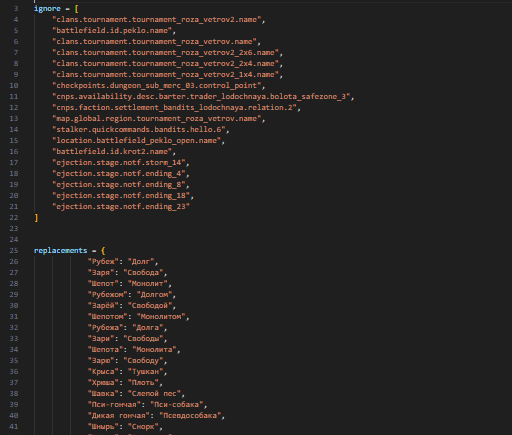This screenshot has height=435, width=512.
Task: Click the value "Долгом"
Action: point(154,295)
